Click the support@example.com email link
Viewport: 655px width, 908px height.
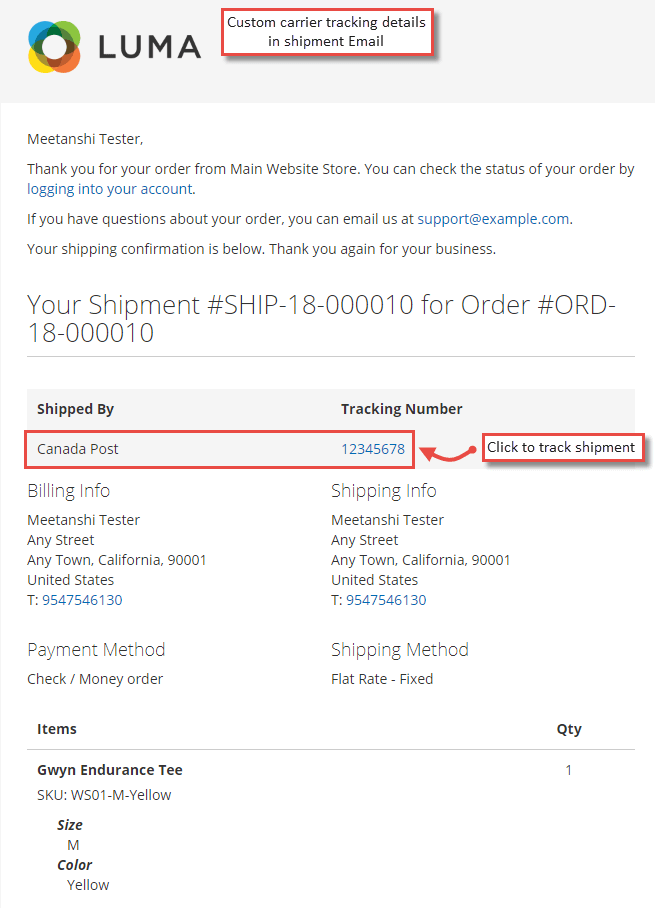click(493, 219)
